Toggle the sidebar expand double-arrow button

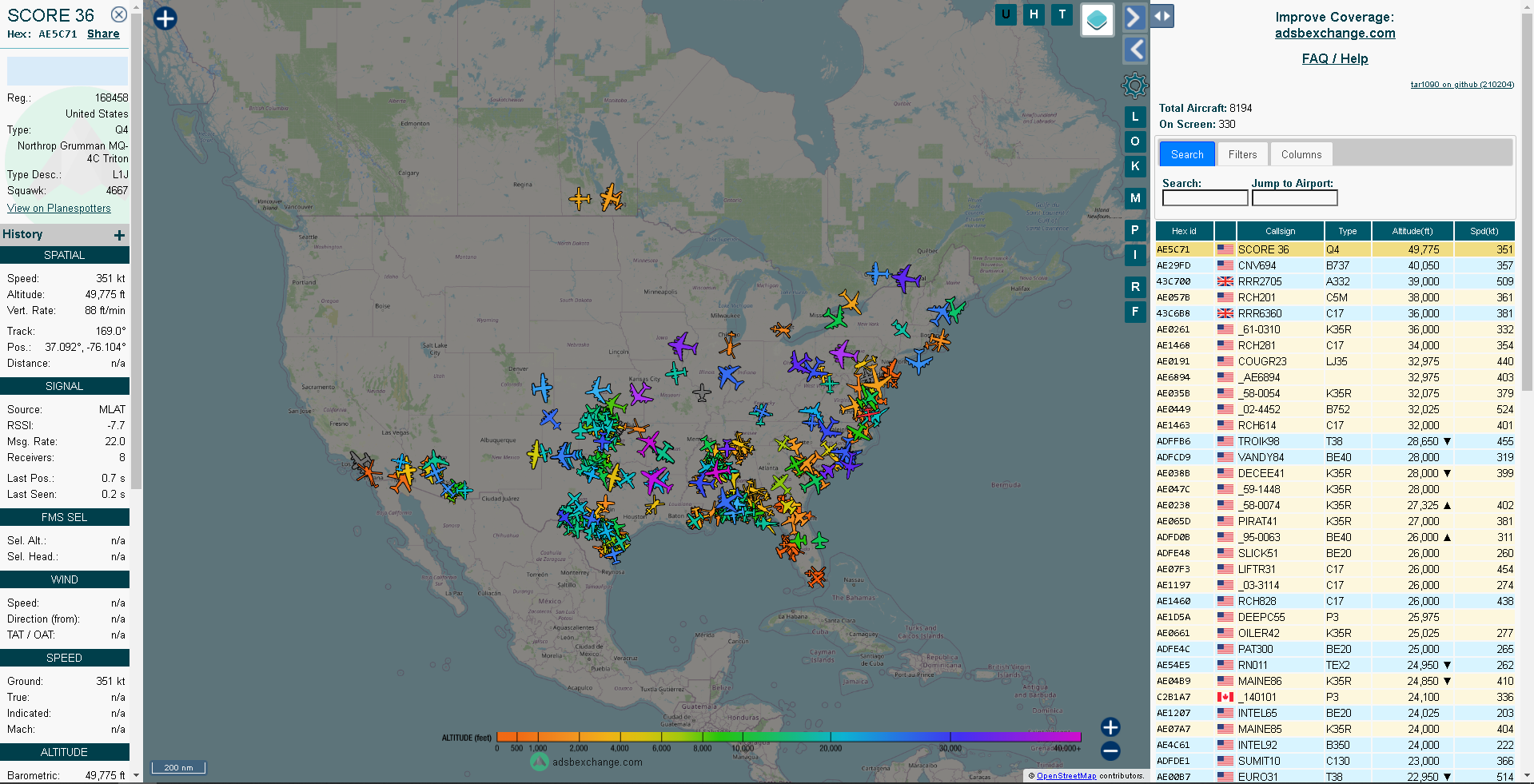click(x=1162, y=16)
